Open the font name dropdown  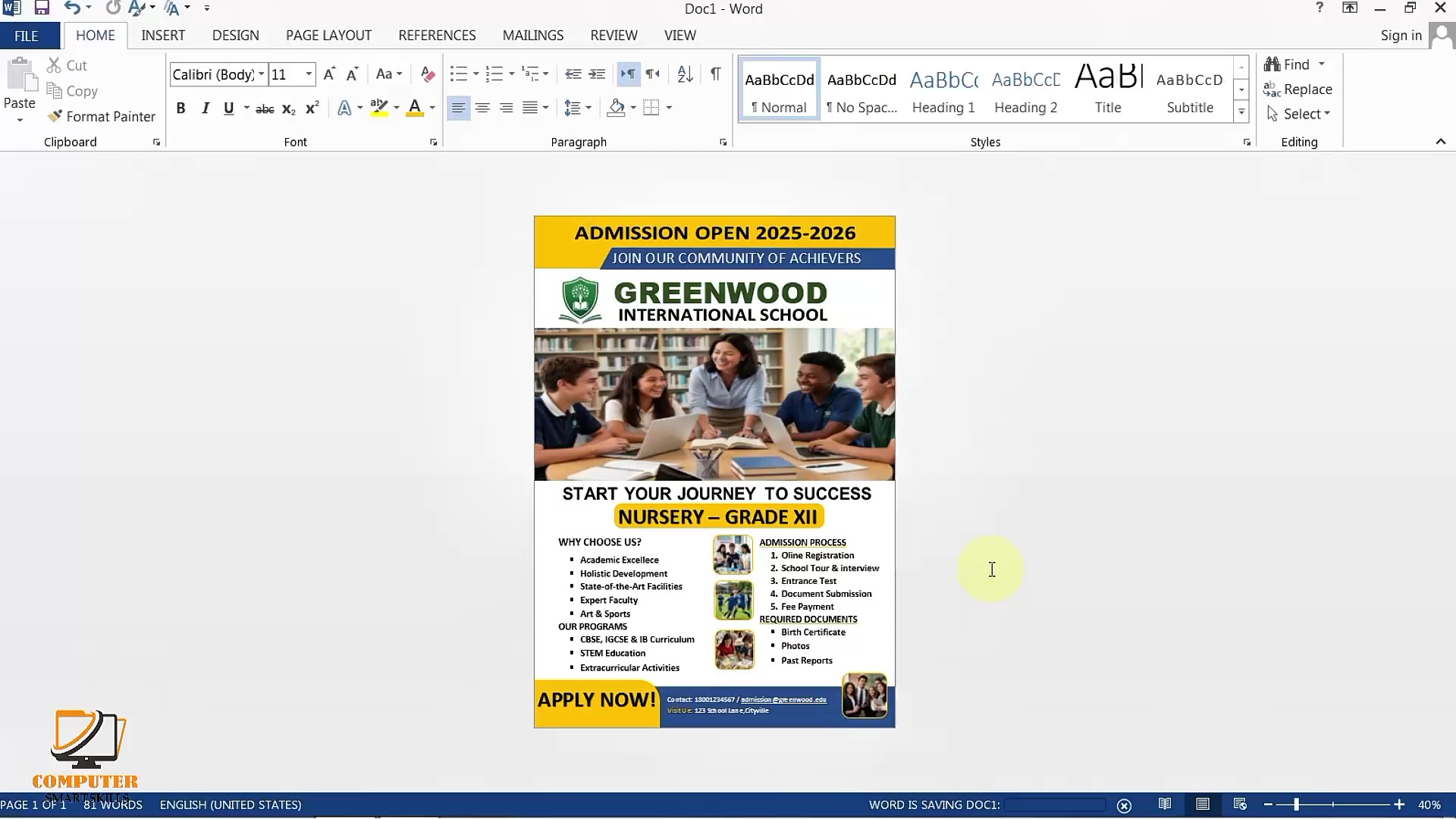click(x=261, y=74)
